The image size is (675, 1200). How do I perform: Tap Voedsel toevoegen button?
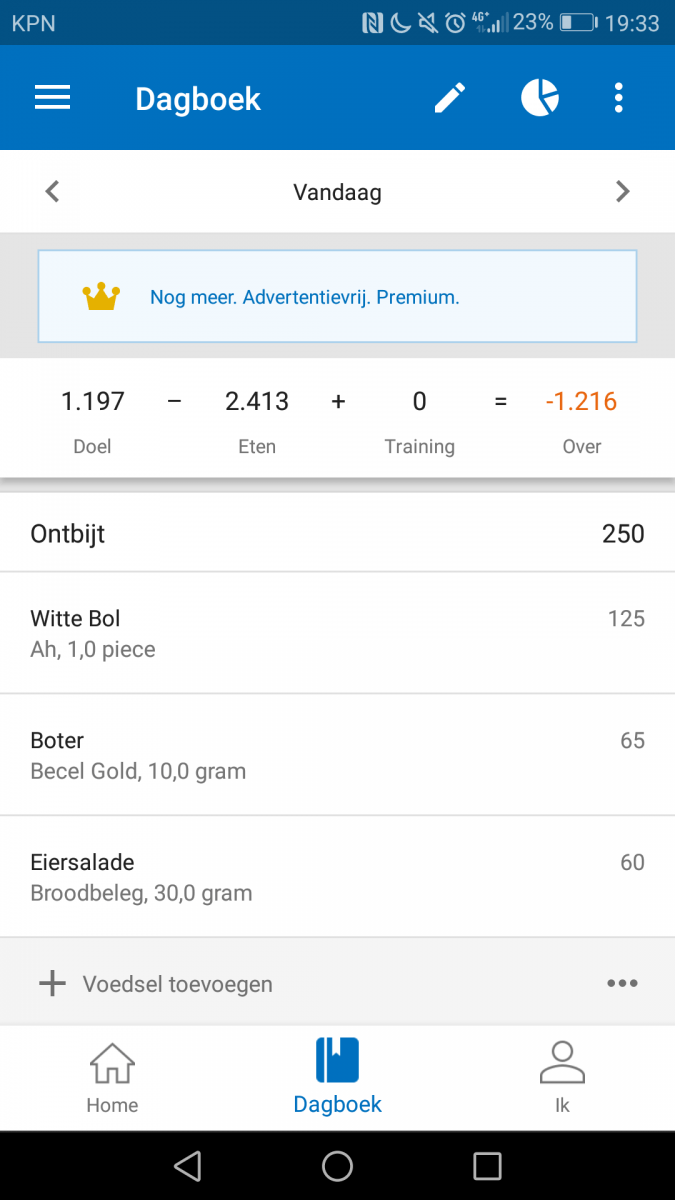click(178, 984)
